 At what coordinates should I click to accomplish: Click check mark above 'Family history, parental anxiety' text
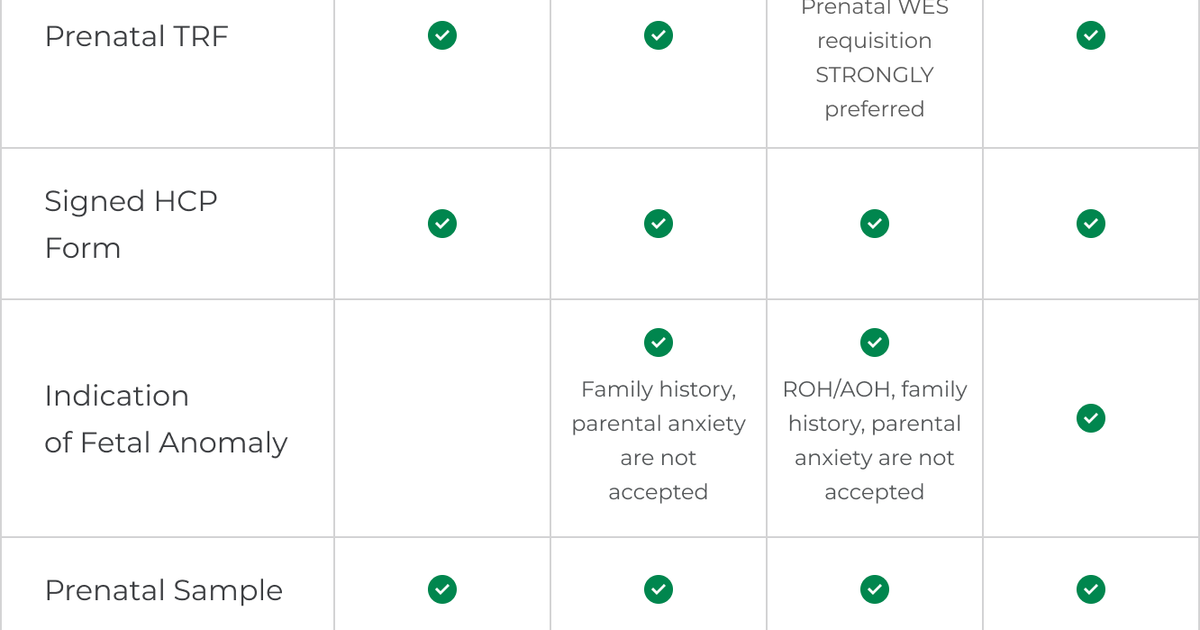[x=658, y=343]
